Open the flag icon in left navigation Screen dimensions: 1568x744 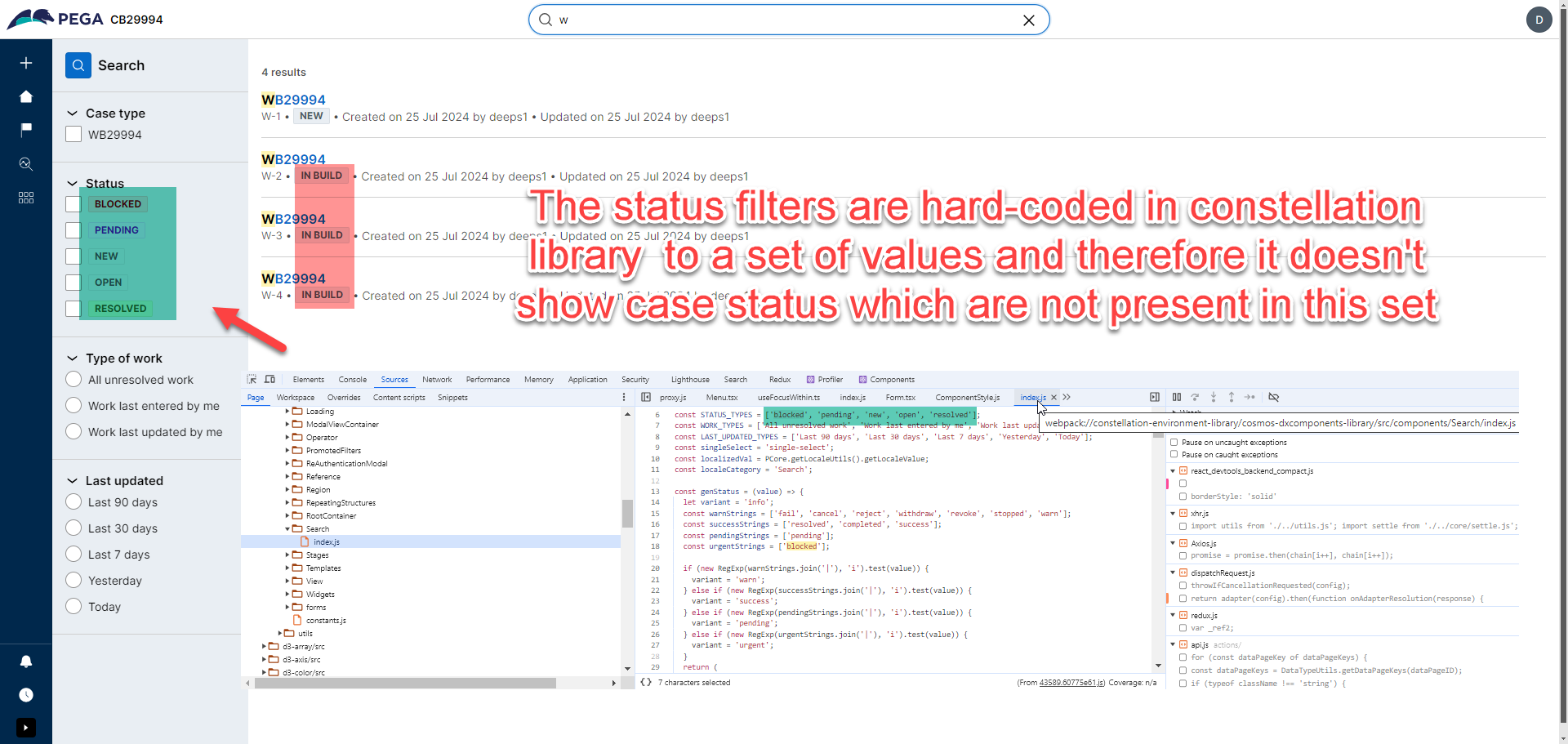point(26,129)
